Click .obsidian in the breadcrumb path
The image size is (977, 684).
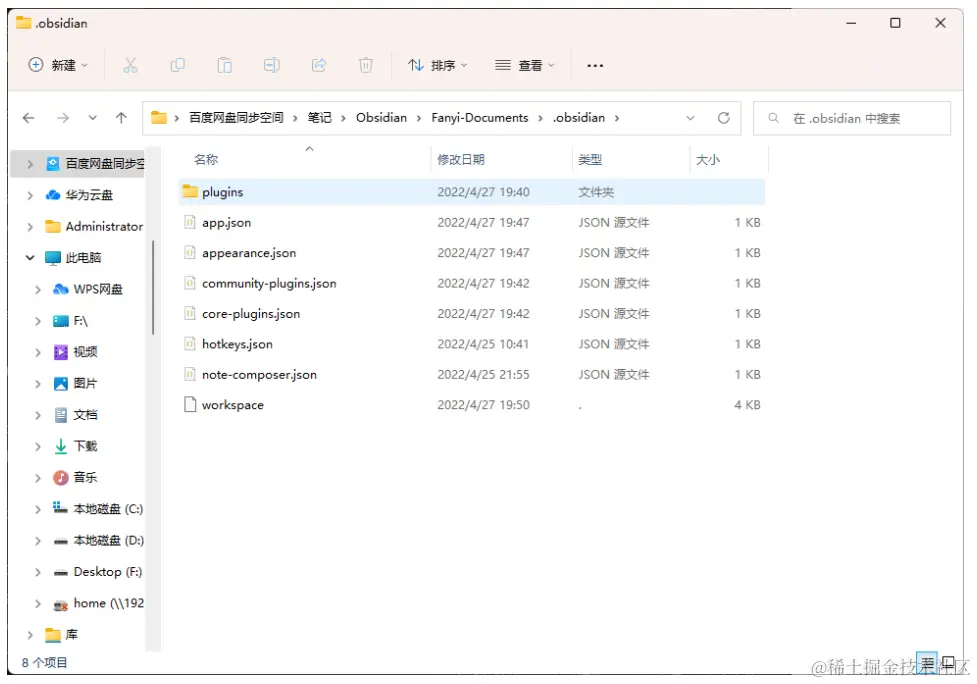(x=579, y=118)
